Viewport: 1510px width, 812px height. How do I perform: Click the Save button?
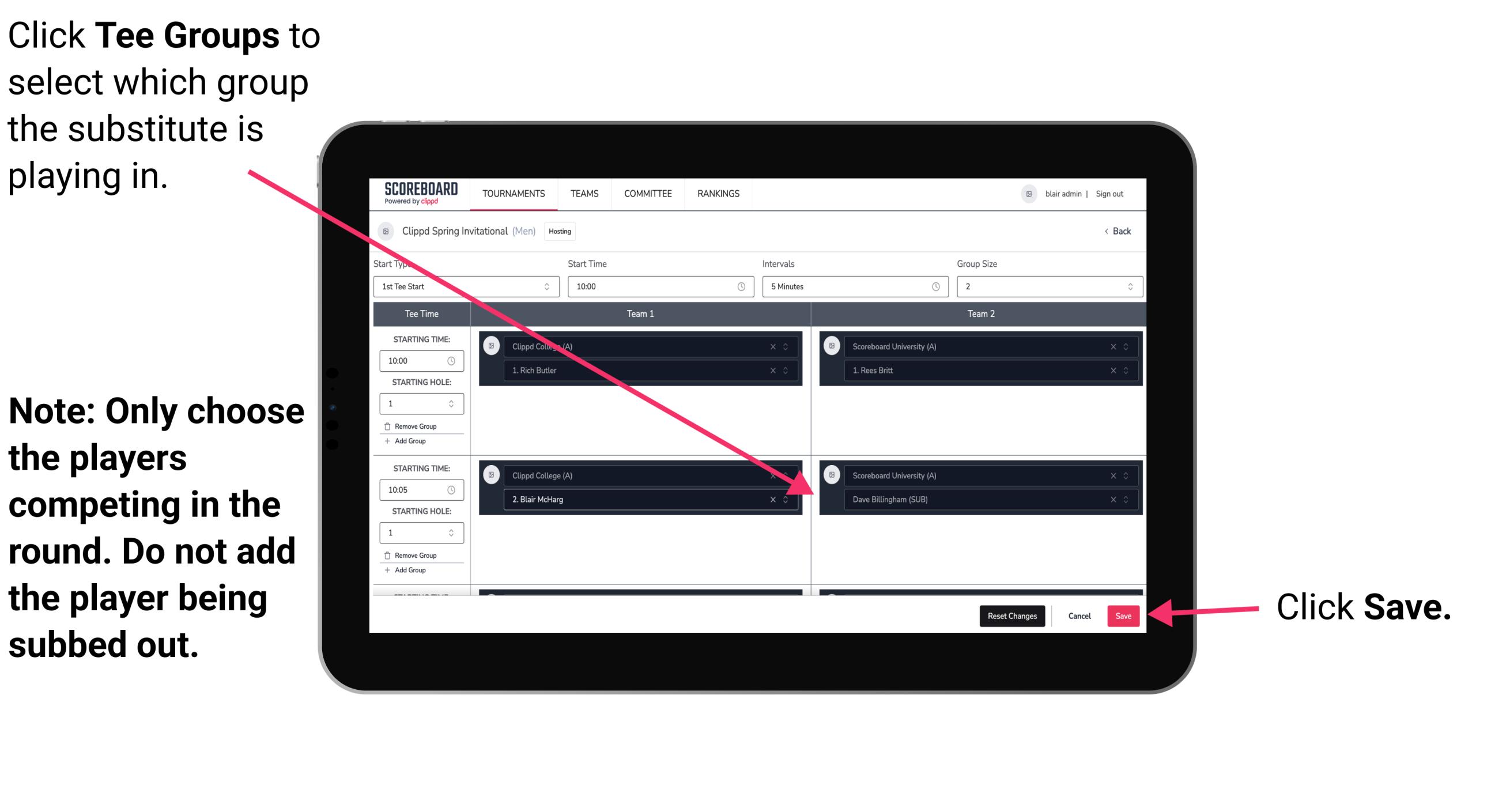click(x=1123, y=615)
